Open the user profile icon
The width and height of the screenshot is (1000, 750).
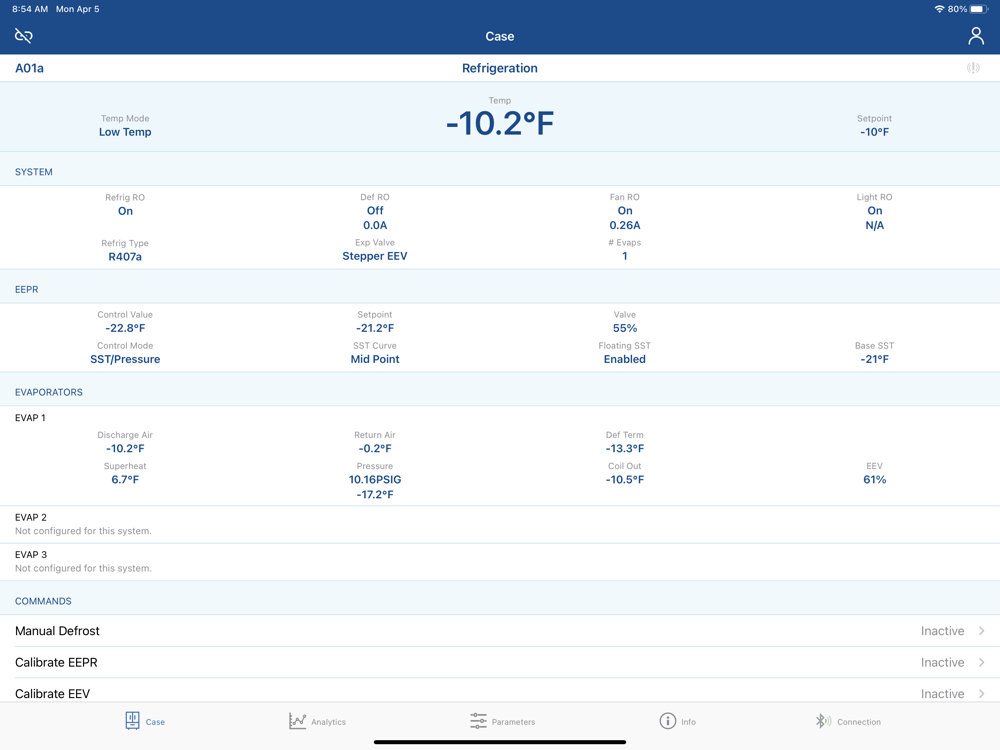pyautogui.click(x=976, y=36)
